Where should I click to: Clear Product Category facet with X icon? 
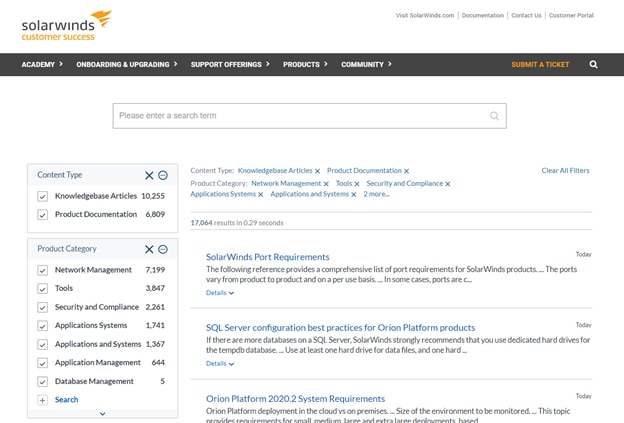(x=149, y=250)
